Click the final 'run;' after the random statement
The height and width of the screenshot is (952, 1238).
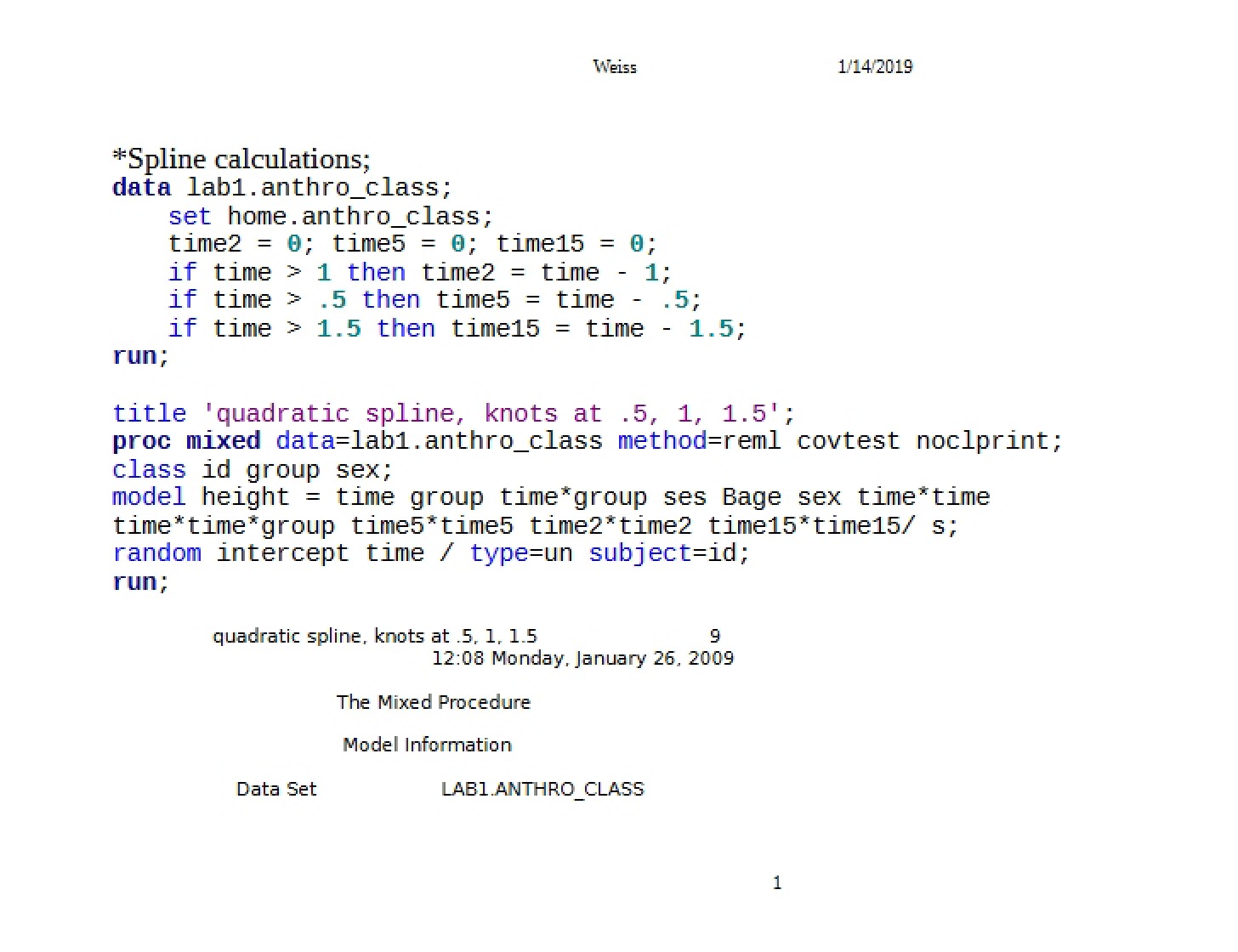(141, 582)
